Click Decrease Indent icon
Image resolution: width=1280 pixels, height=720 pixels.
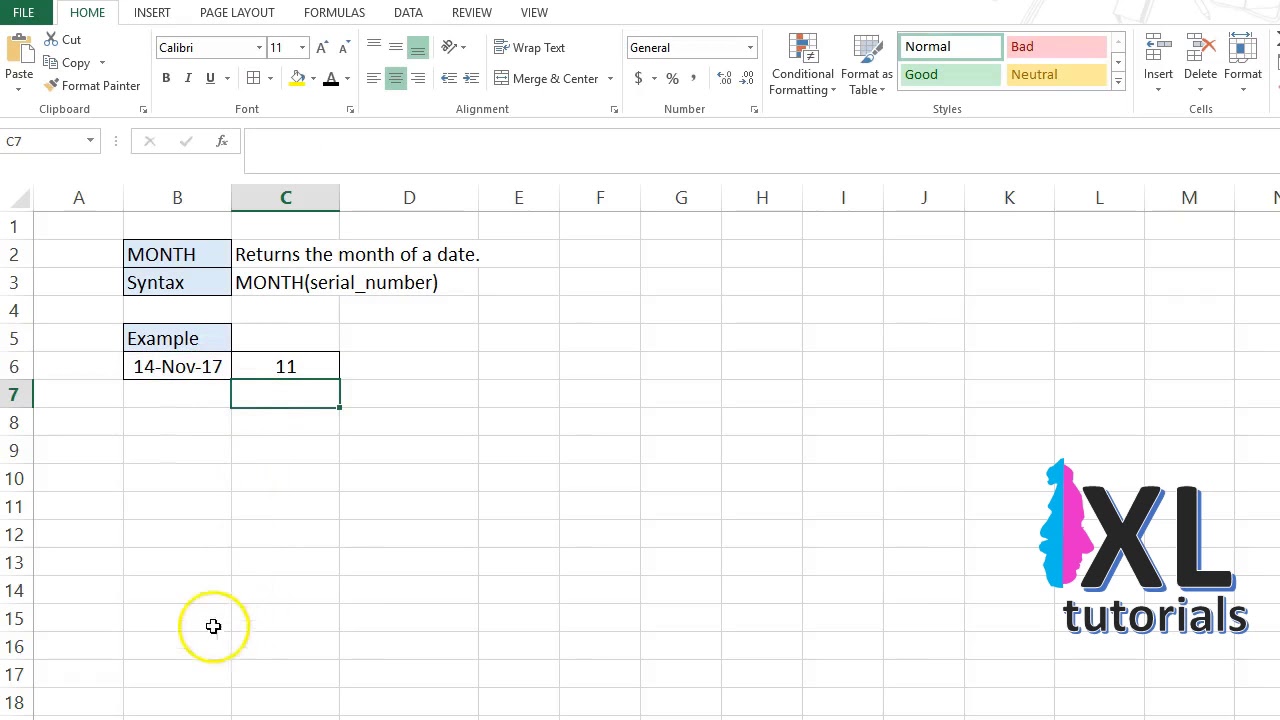click(x=449, y=78)
